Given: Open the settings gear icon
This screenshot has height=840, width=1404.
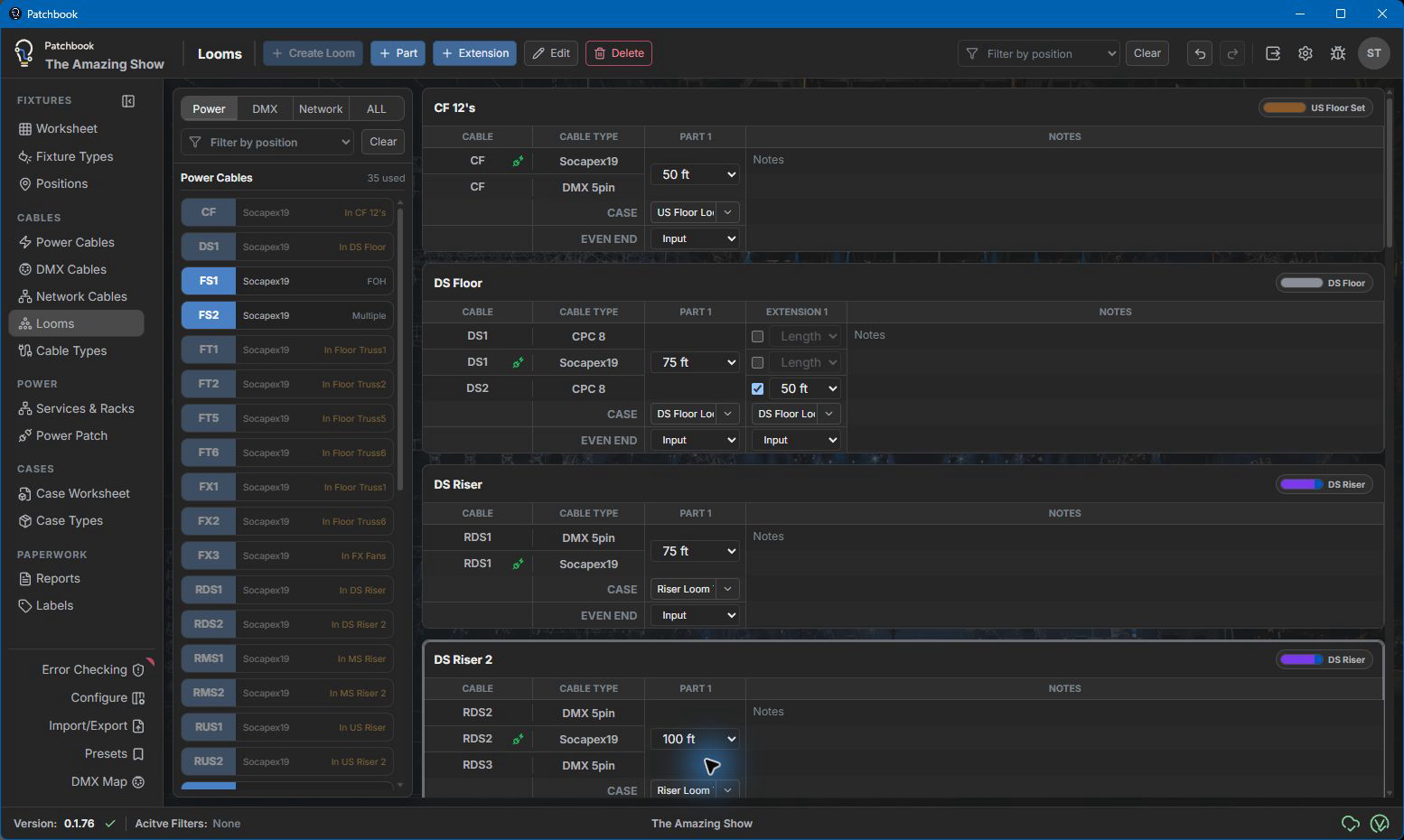Looking at the screenshot, I should [x=1306, y=53].
